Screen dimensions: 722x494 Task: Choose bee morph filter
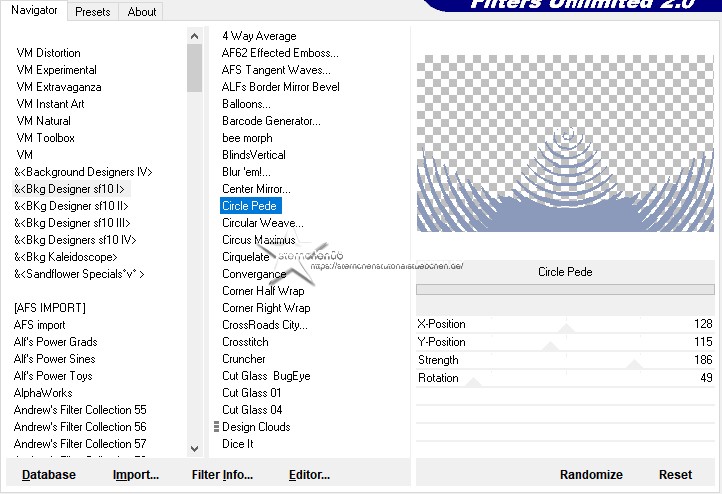(247, 138)
